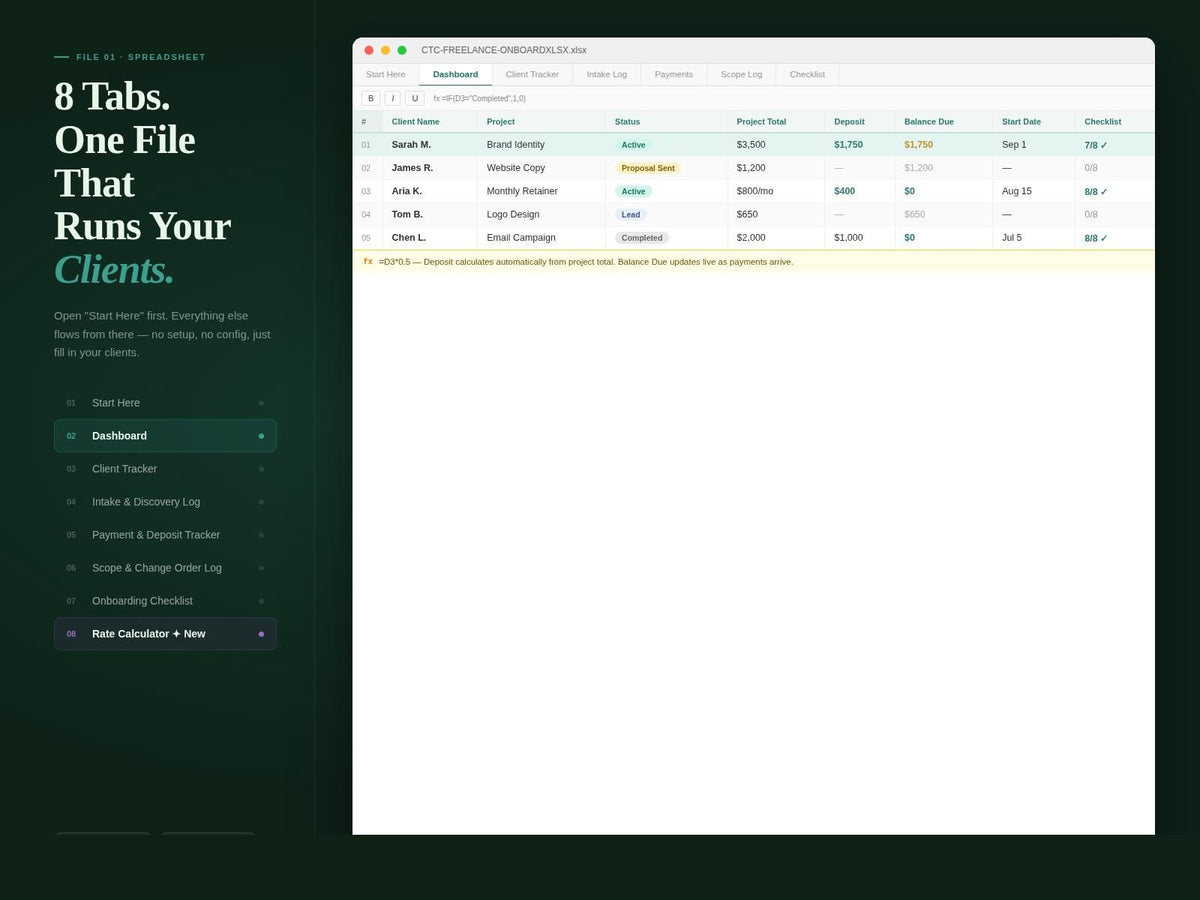This screenshot has height=900, width=1200.
Task: Click Aria K.'s Active status badge
Action: pos(633,191)
